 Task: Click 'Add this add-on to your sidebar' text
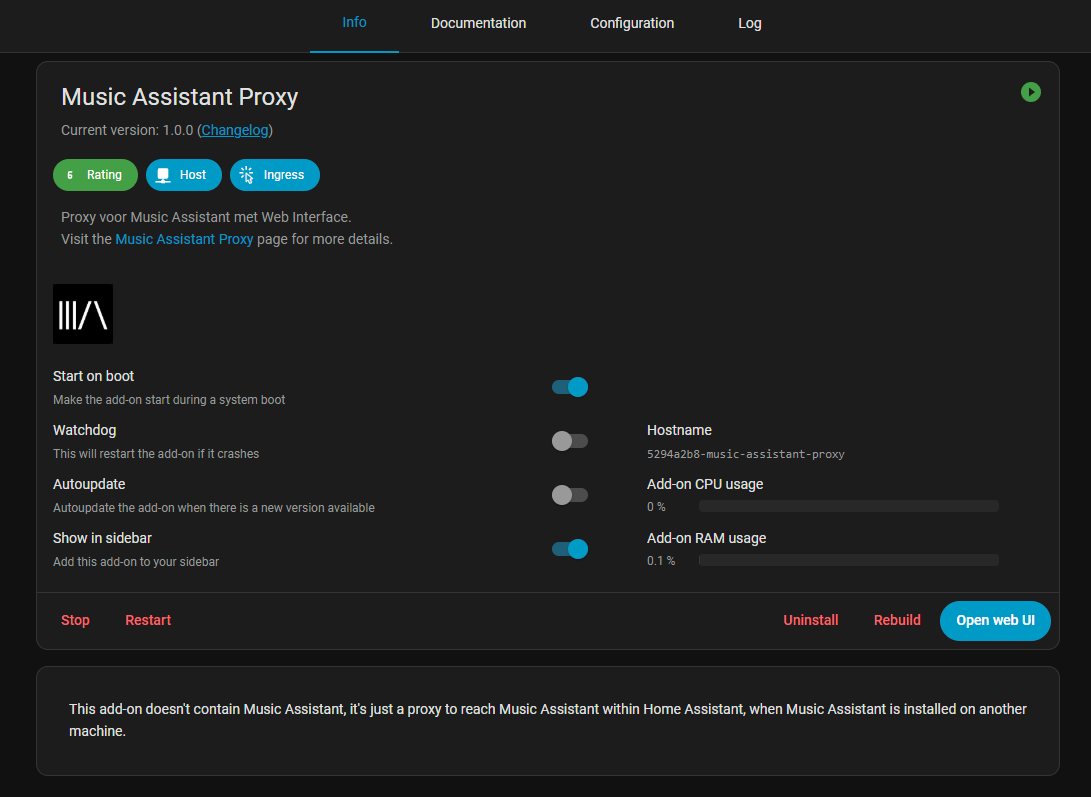136,562
